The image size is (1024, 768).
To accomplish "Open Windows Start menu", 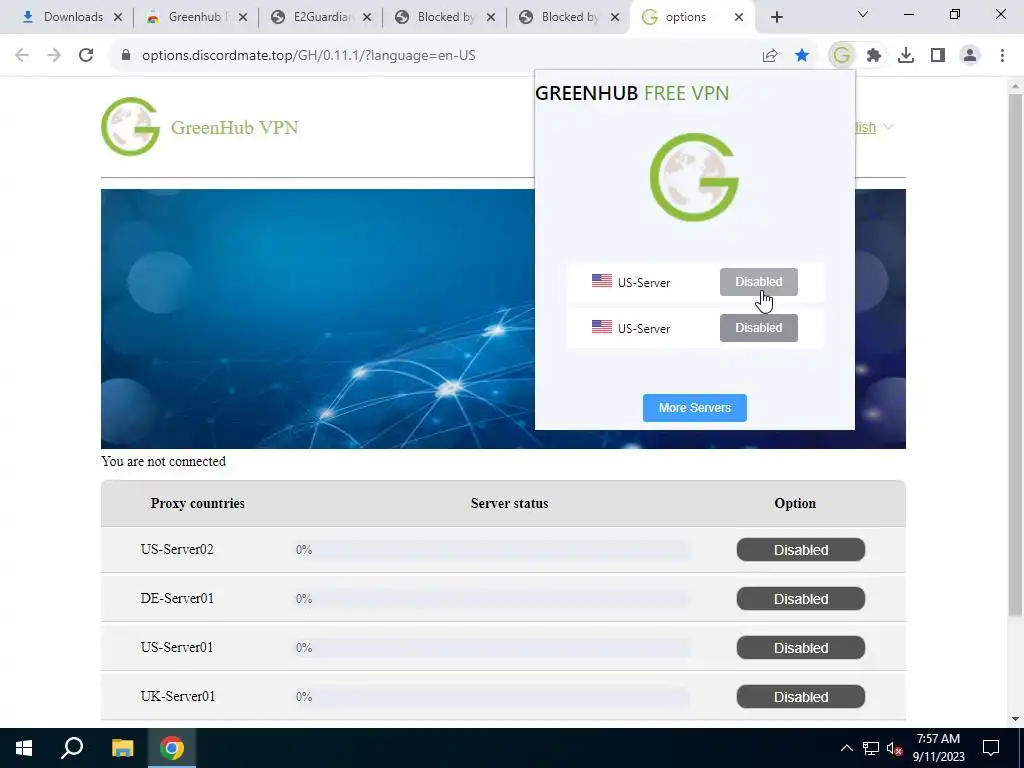I will point(24,748).
